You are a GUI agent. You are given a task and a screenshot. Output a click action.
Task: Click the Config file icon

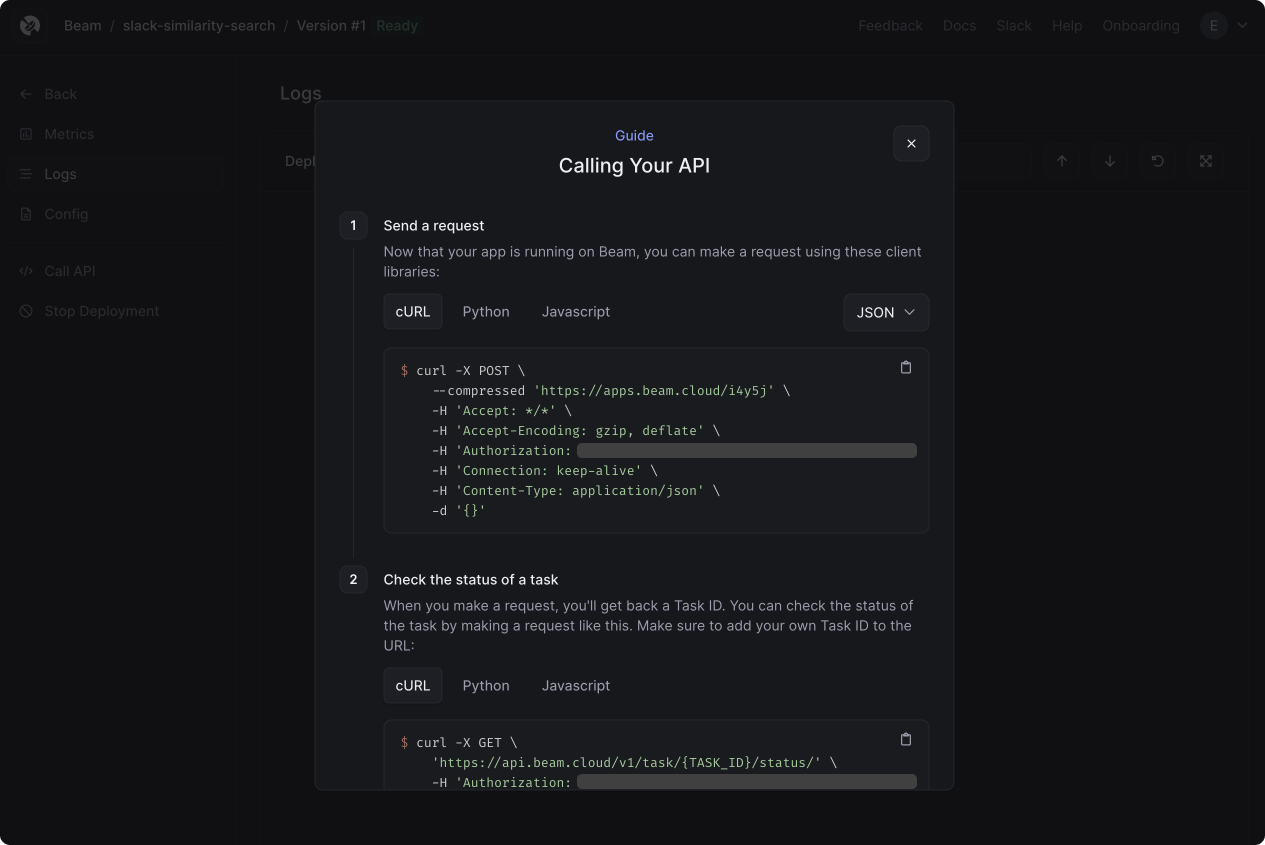point(26,214)
